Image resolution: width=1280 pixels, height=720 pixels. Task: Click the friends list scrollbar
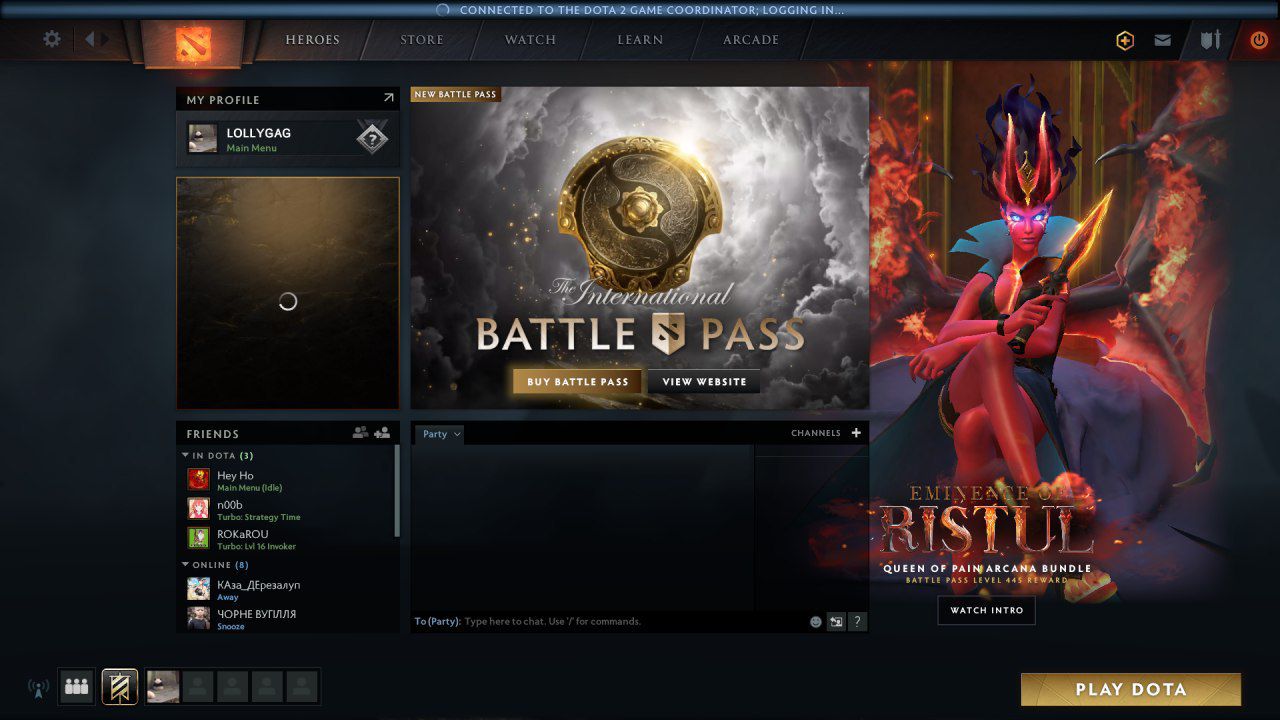pos(397,491)
